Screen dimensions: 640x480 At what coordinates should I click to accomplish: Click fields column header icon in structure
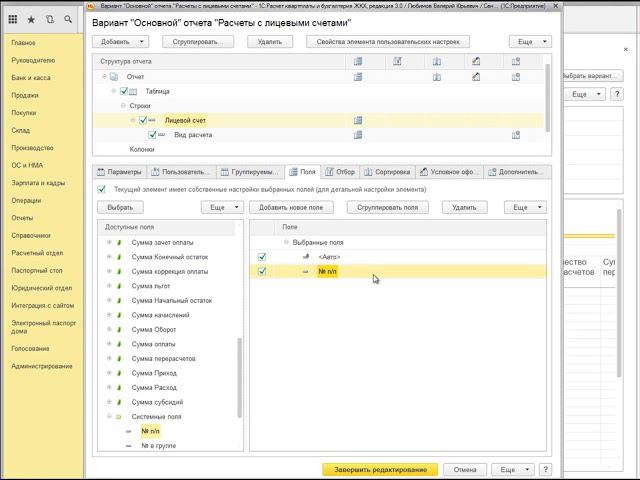pyautogui.click(x=358, y=61)
